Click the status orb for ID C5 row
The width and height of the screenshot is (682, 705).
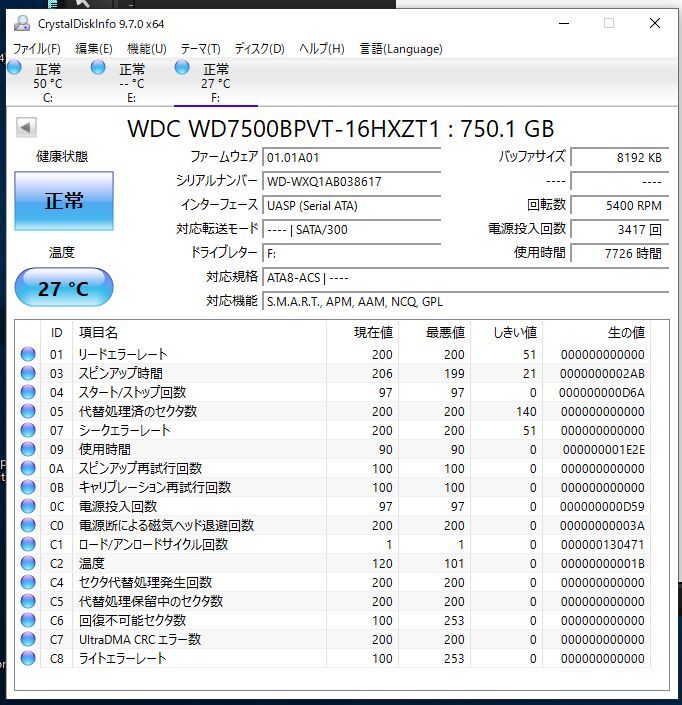(28, 601)
